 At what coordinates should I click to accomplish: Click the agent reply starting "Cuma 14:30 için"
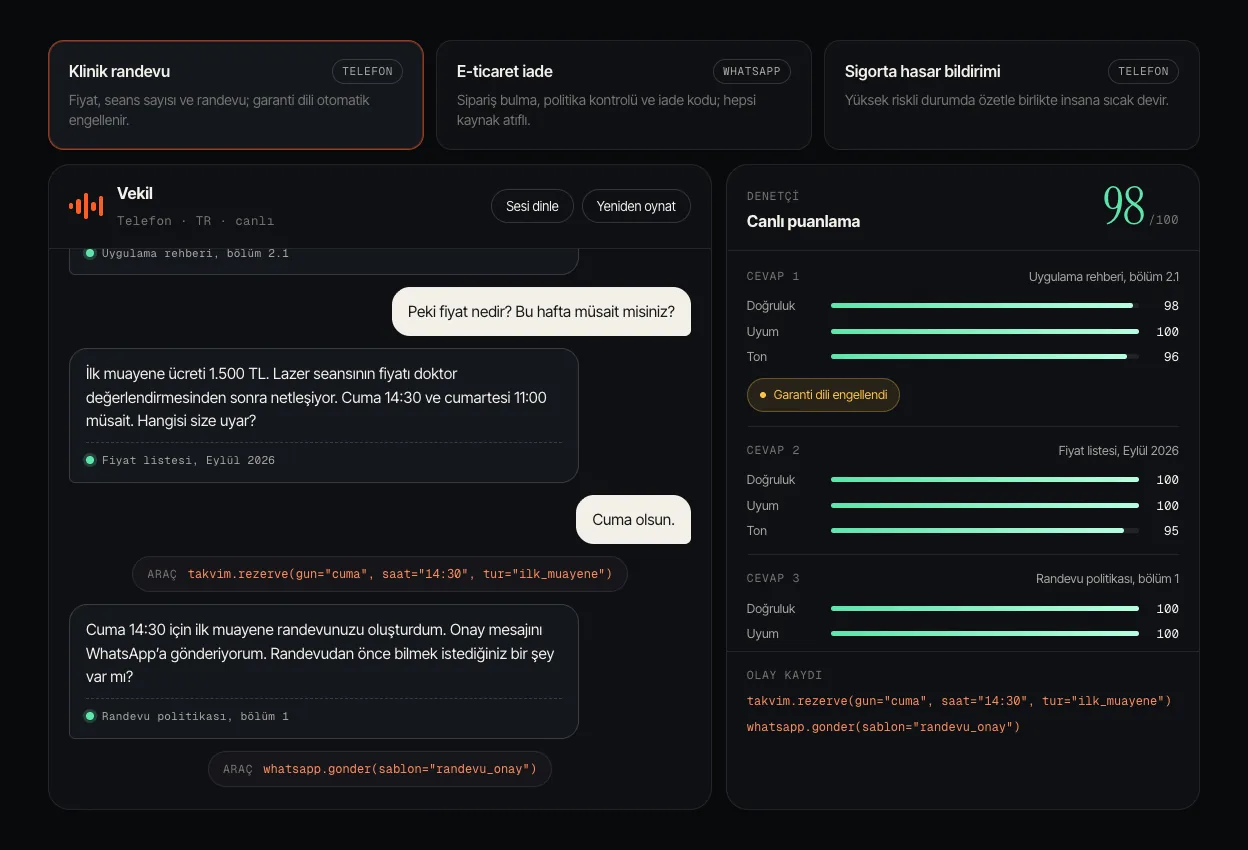click(324, 671)
